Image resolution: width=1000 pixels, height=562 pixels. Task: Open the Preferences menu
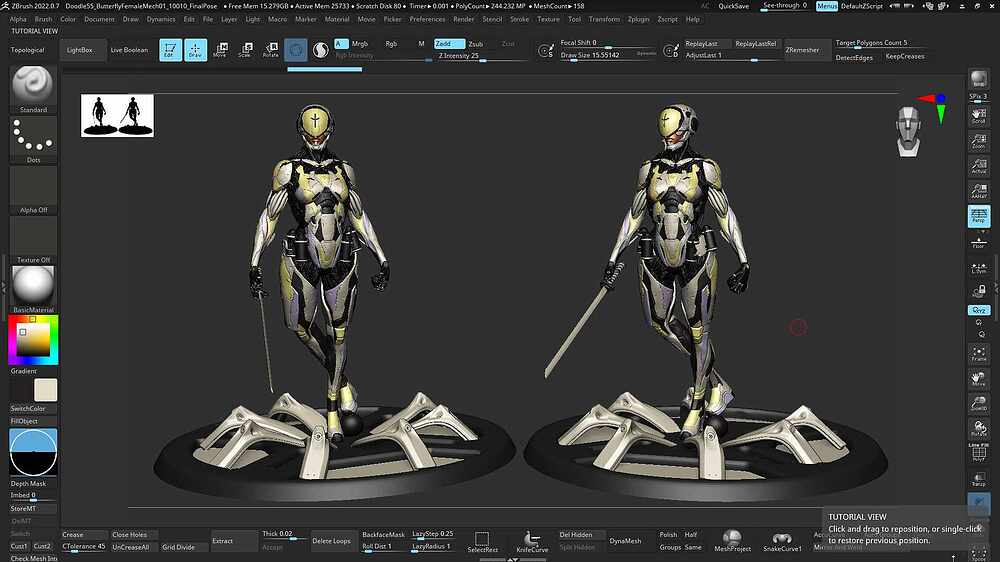427,19
